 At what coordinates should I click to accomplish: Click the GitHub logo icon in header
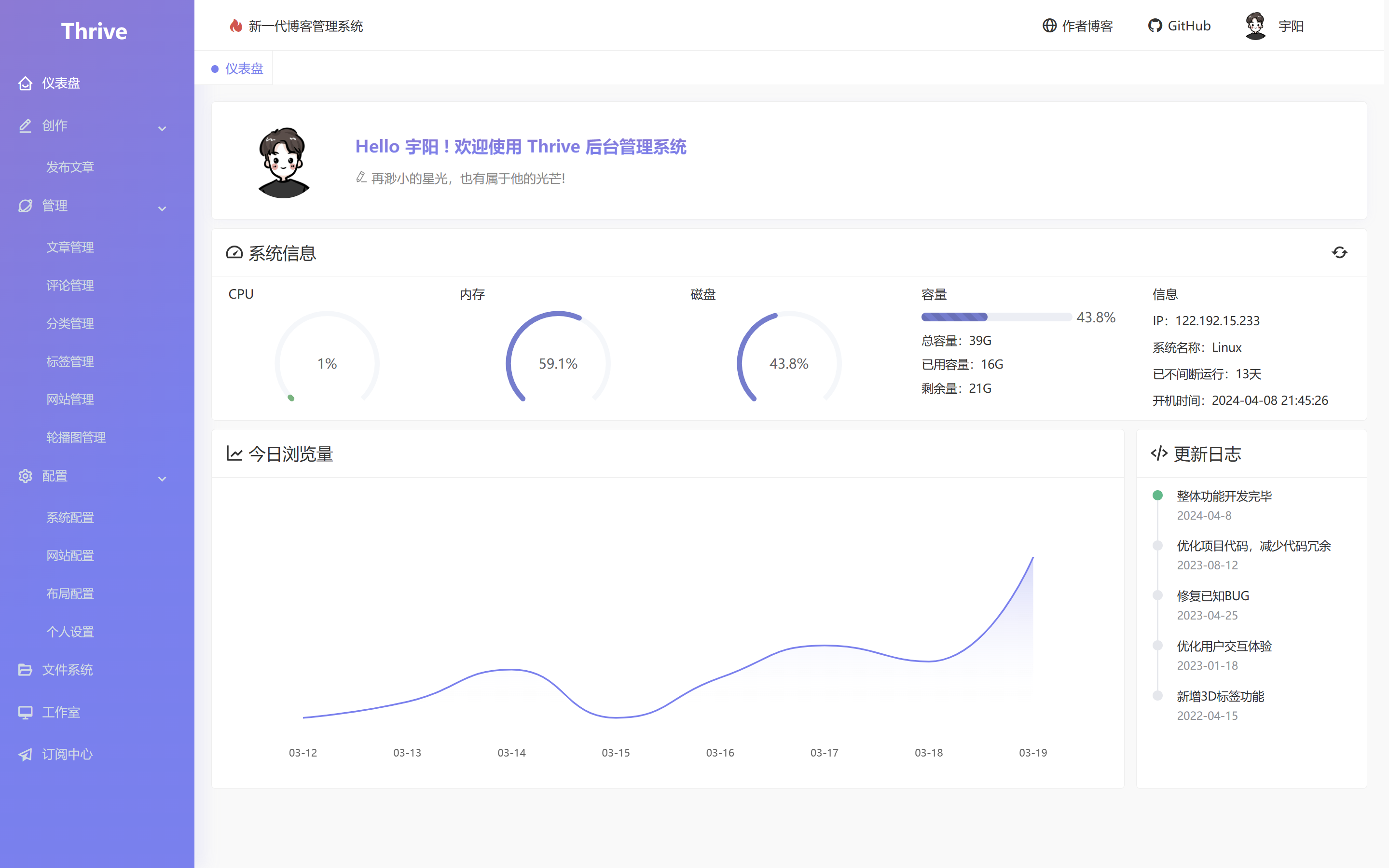[x=1154, y=26]
